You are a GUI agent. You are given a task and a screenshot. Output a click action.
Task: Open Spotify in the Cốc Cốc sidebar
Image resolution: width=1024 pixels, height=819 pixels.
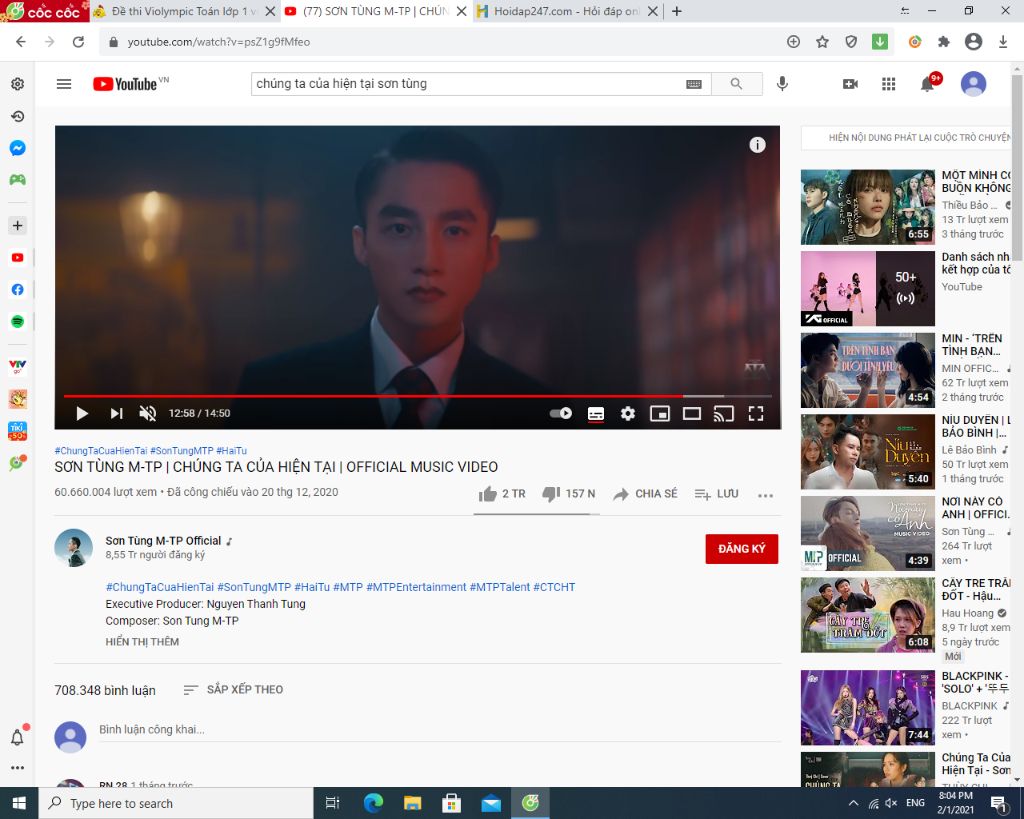click(x=18, y=321)
